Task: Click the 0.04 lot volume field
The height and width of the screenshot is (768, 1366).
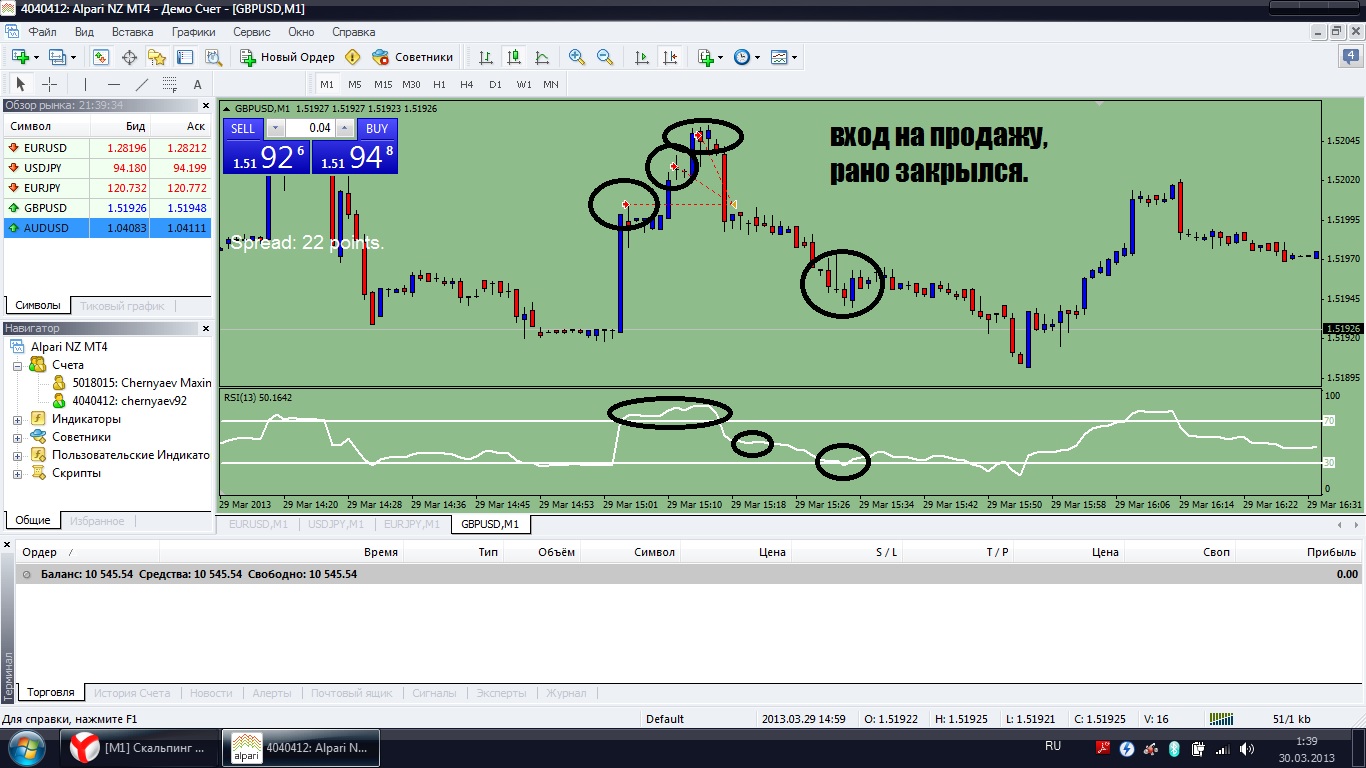Action: click(x=310, y=128)
